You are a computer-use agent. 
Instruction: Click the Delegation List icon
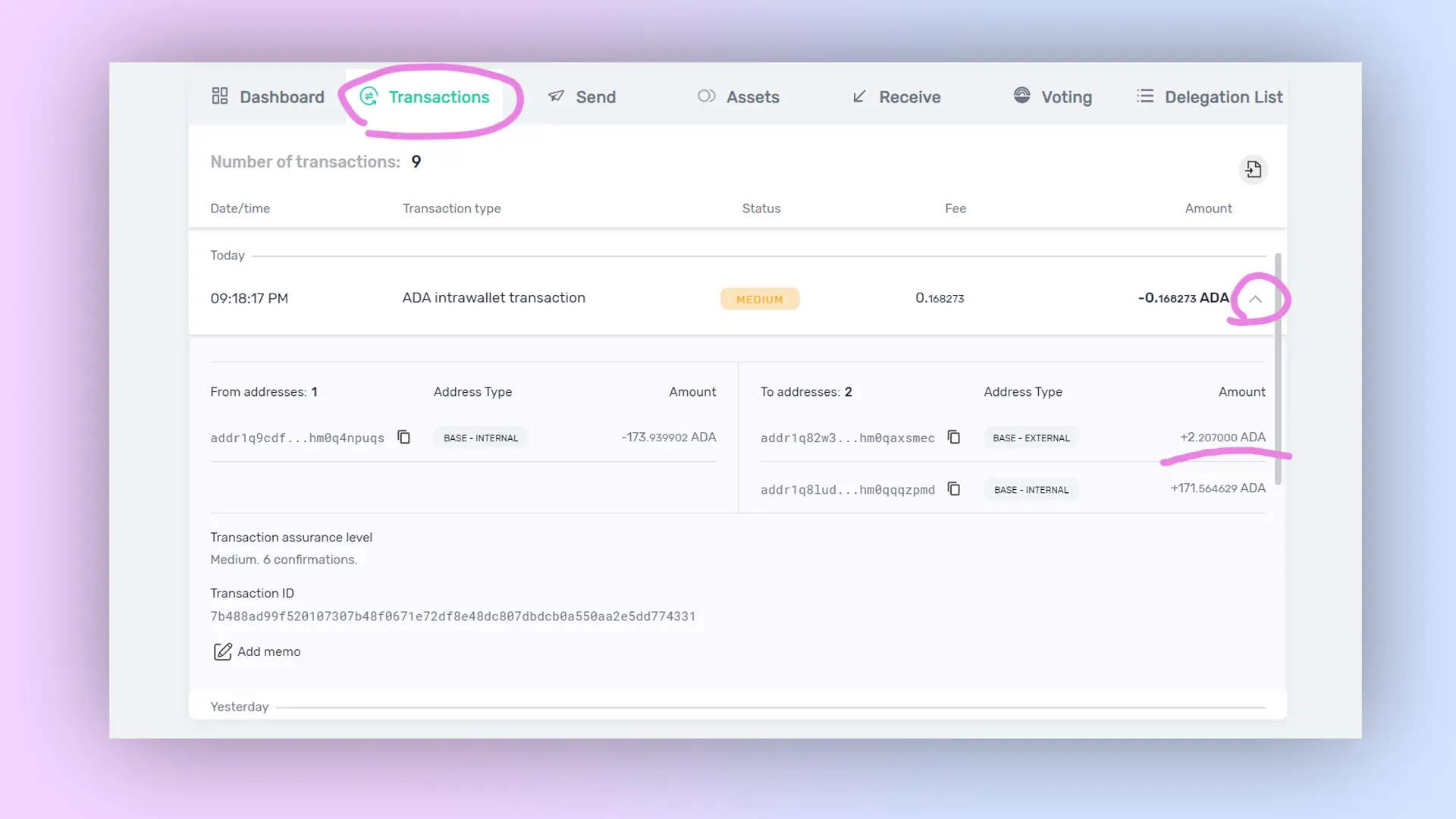point(1146,97)
